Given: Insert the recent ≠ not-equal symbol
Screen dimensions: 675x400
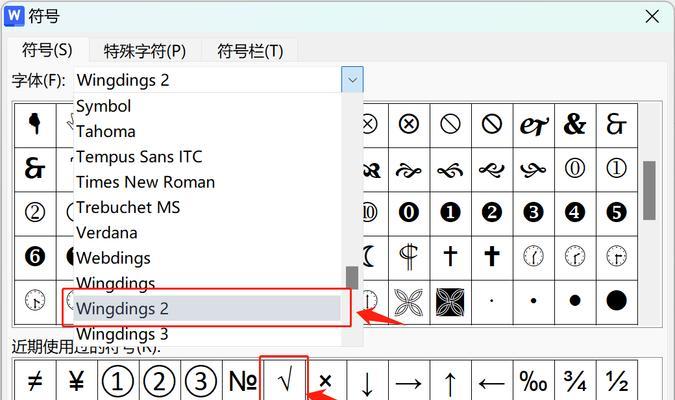Looking at the screenshot, I should click(x=35, y=381).
